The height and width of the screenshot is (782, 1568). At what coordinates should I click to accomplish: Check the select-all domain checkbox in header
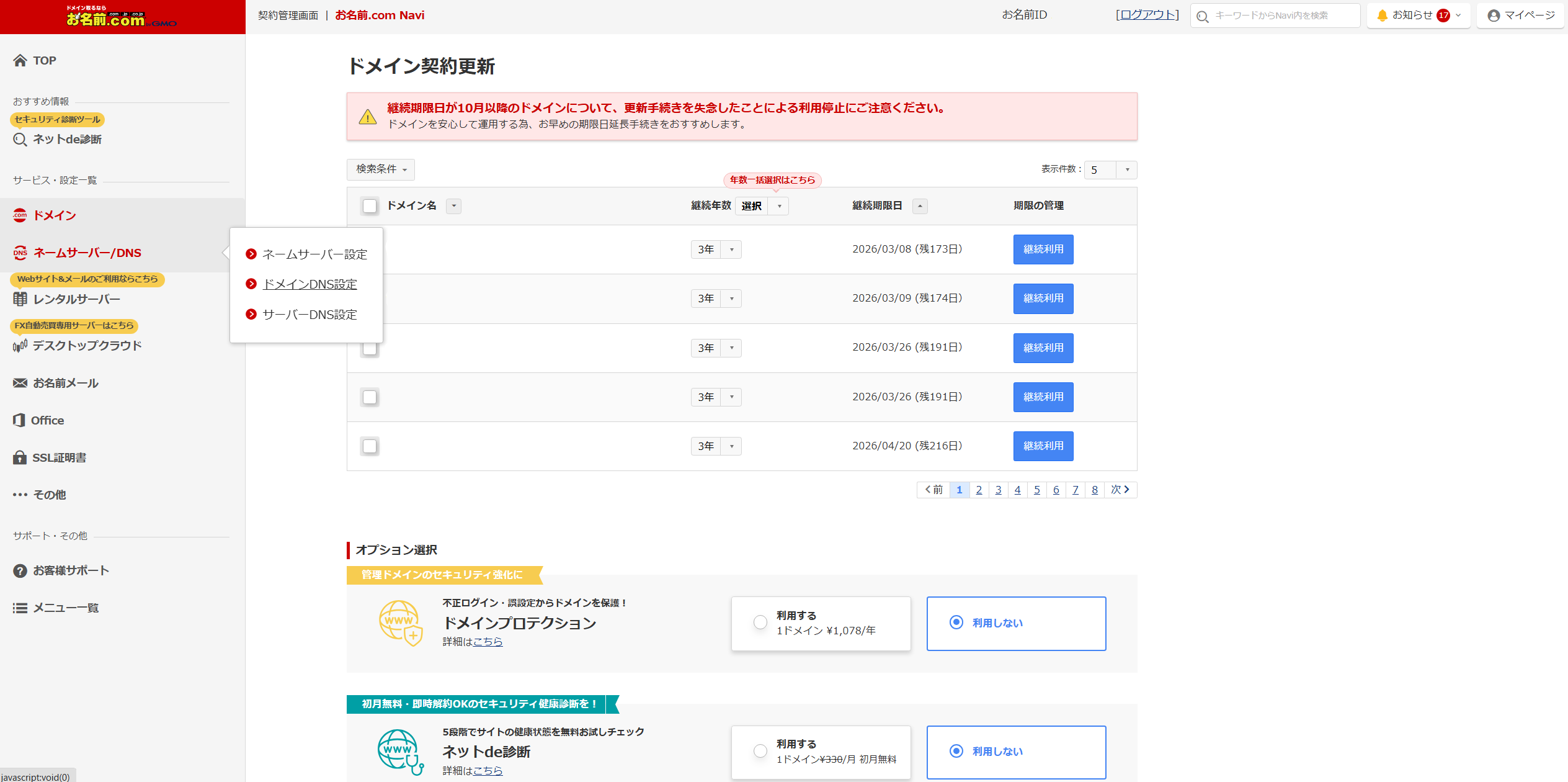(370, 206)
